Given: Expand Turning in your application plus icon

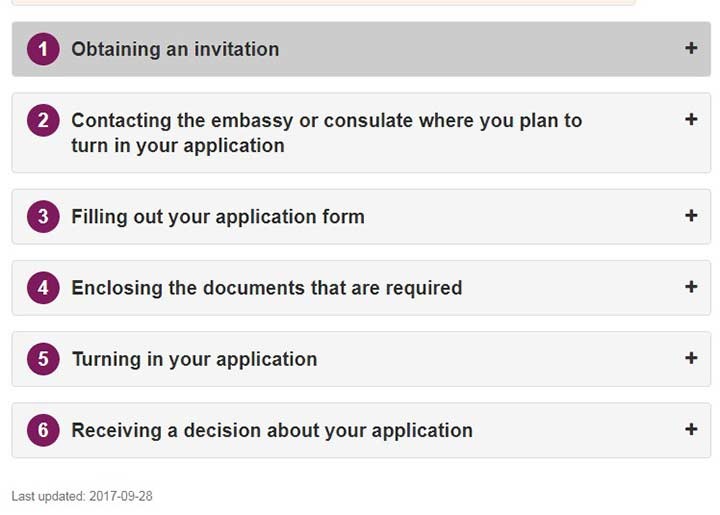Looking at the screenshot, I should coord(691,358).
